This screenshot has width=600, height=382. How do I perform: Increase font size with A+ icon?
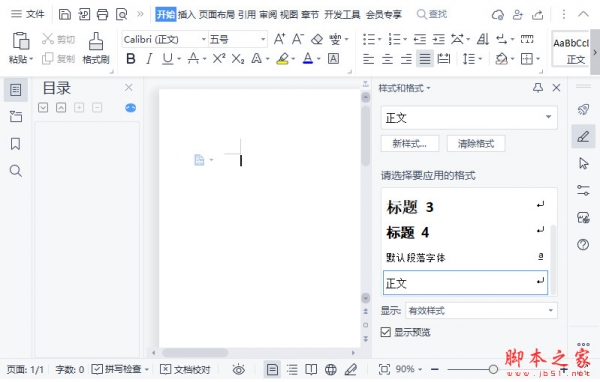click(279, 39)
